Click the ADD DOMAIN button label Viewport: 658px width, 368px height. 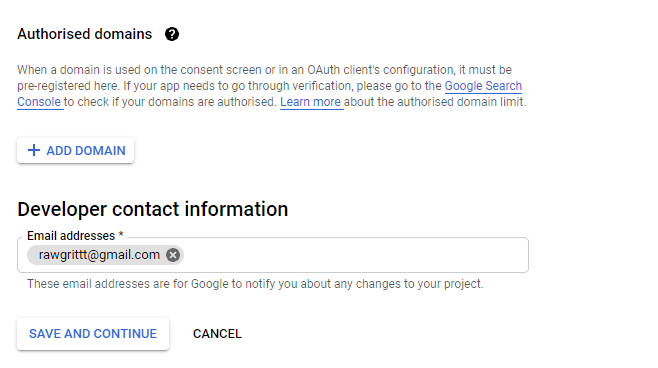tap(86, 151)
